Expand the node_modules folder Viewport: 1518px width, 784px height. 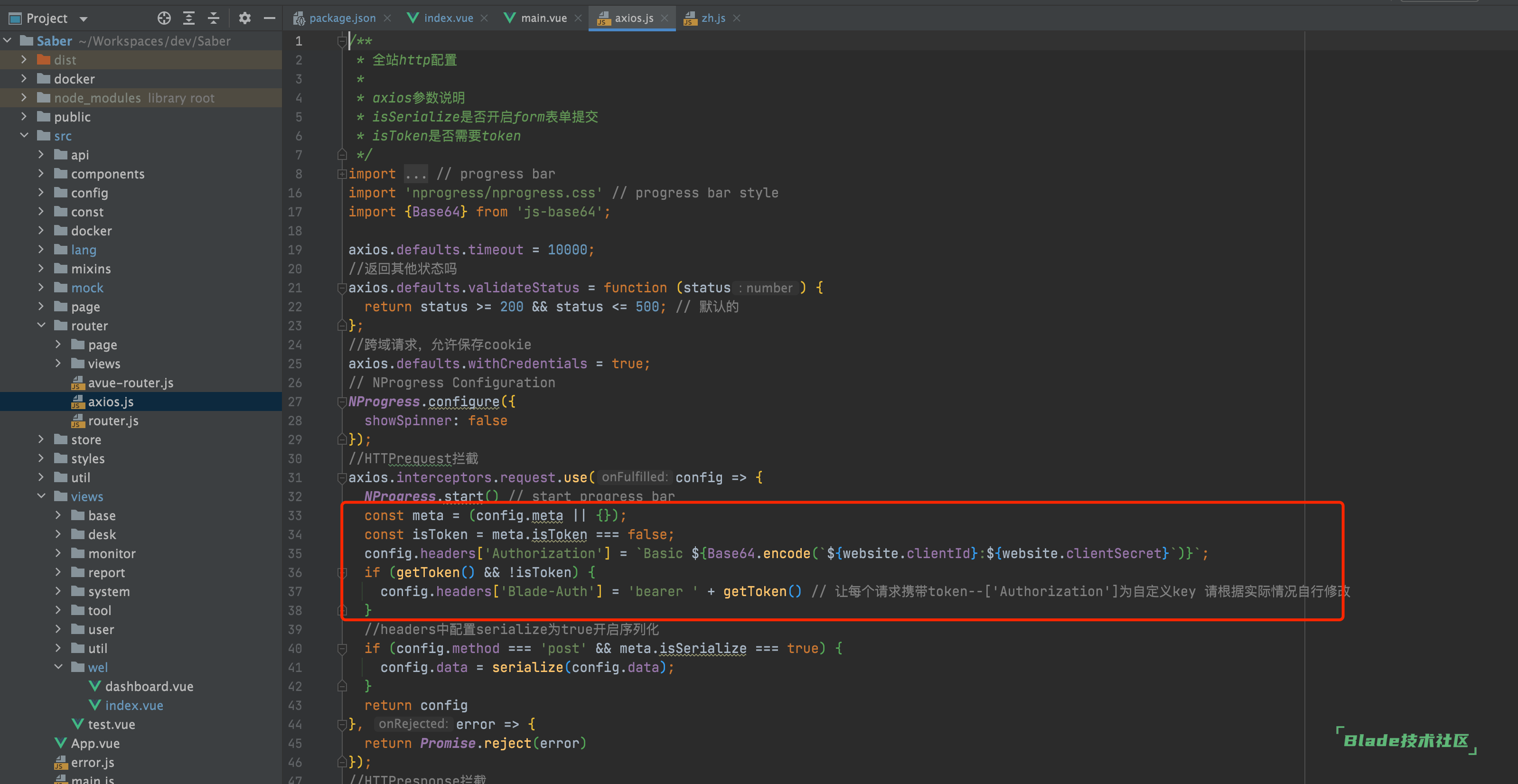coord(24,97)
